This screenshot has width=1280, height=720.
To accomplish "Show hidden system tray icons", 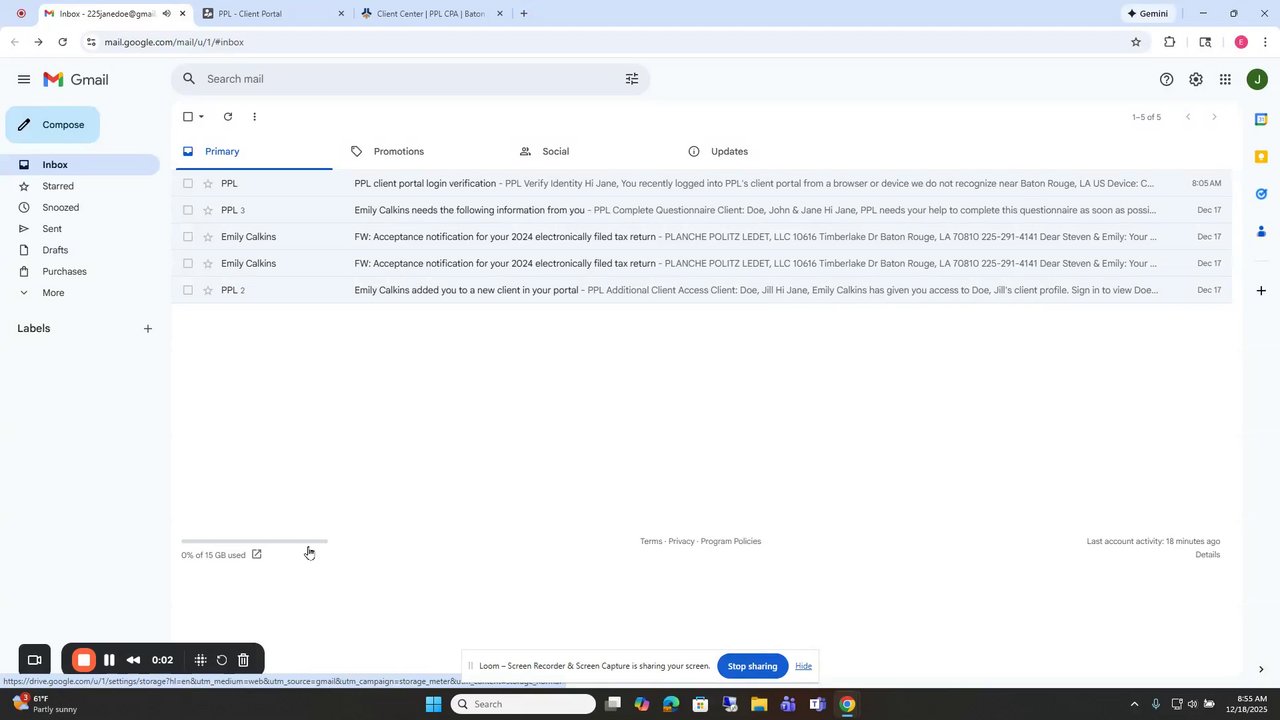I will tap(1134, 704).
